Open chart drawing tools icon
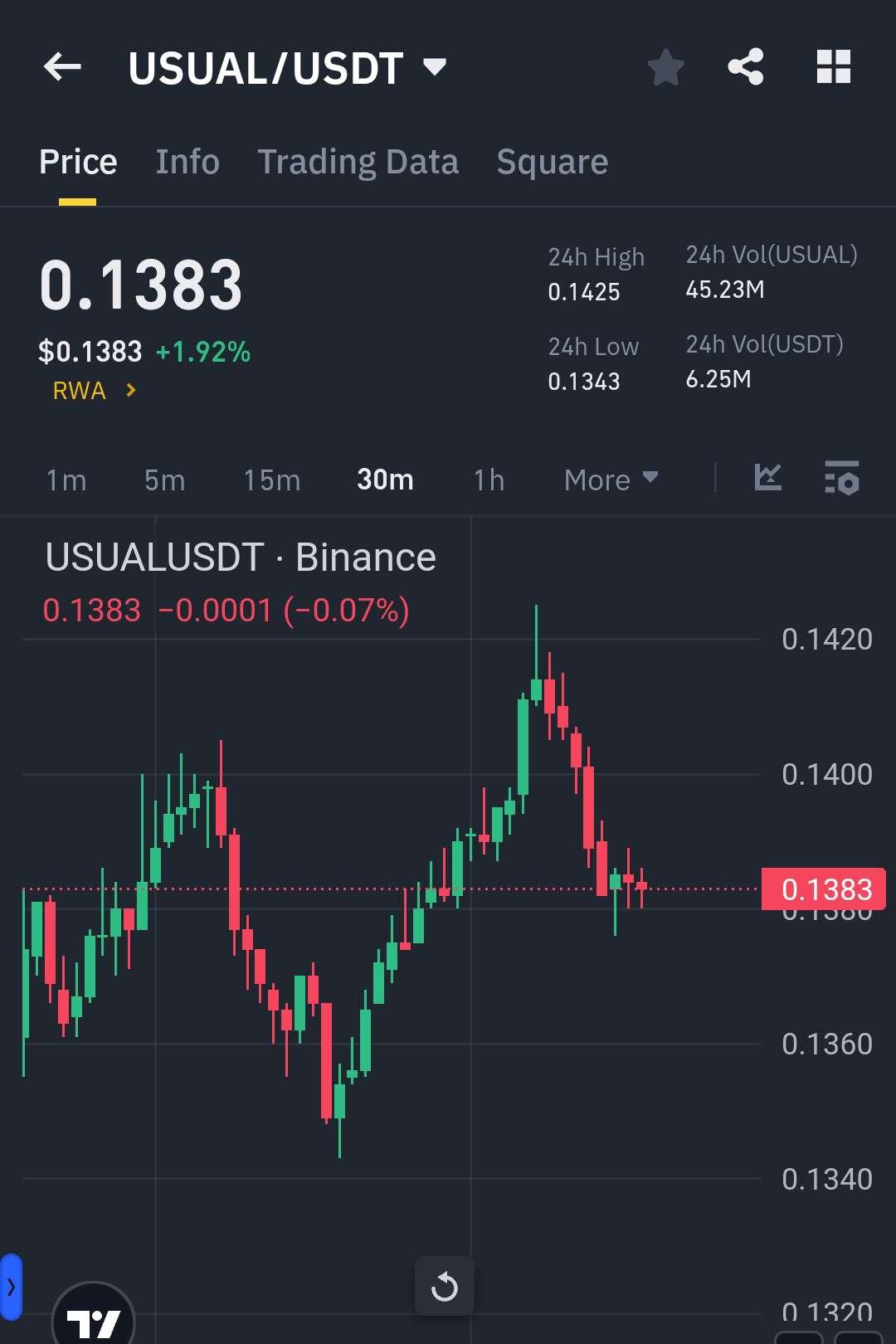This screenshot has height=1344, width=896. click(768, 479)
